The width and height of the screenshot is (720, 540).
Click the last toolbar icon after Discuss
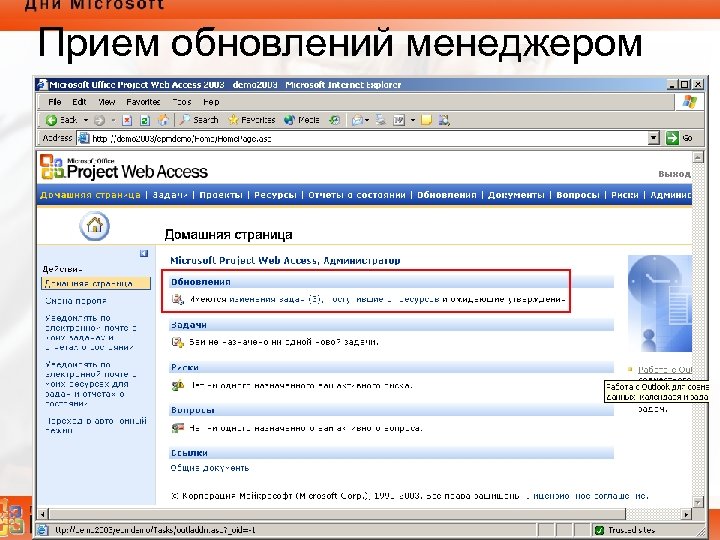[444, 120]
